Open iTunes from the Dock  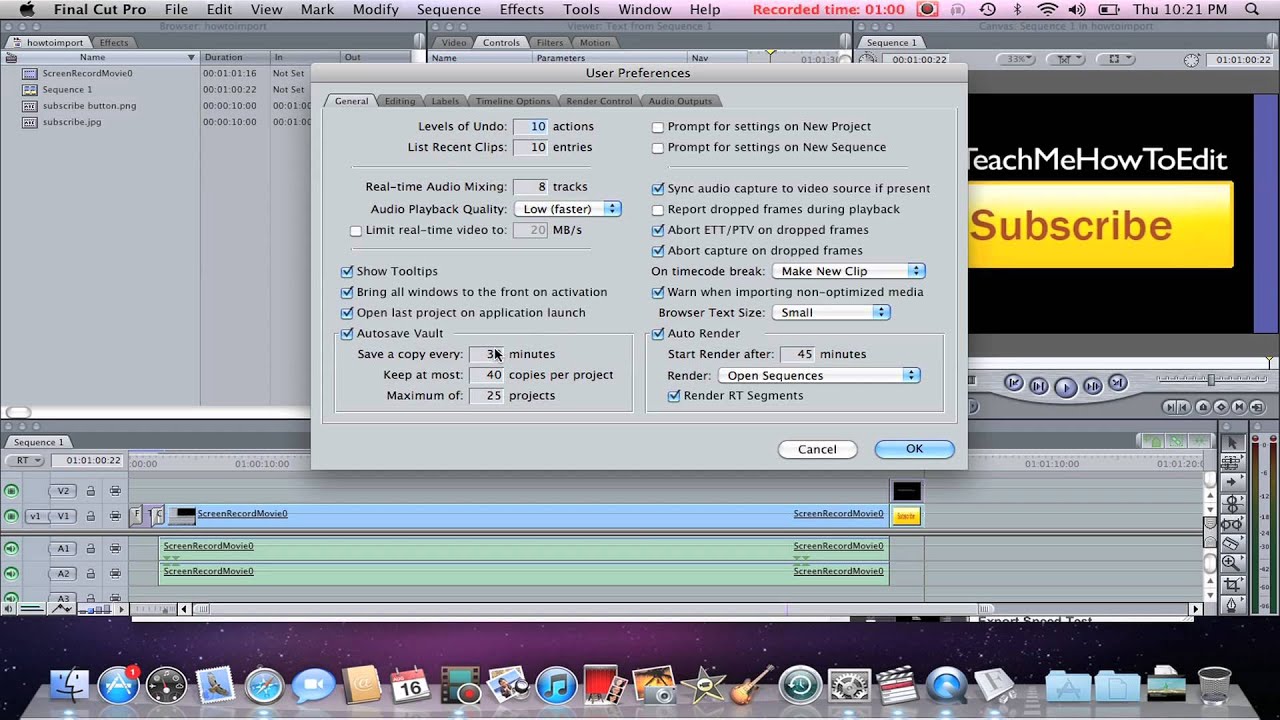(x=557, y=687)
